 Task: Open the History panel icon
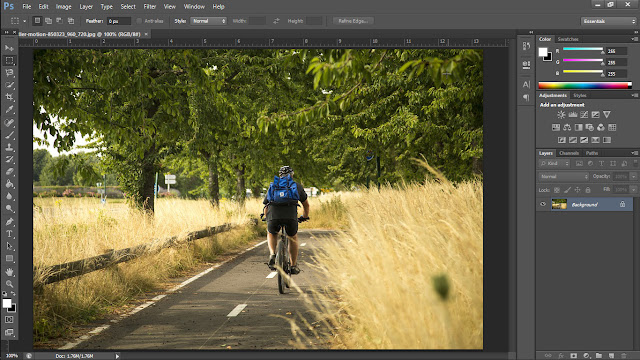(x=527, y=46)
